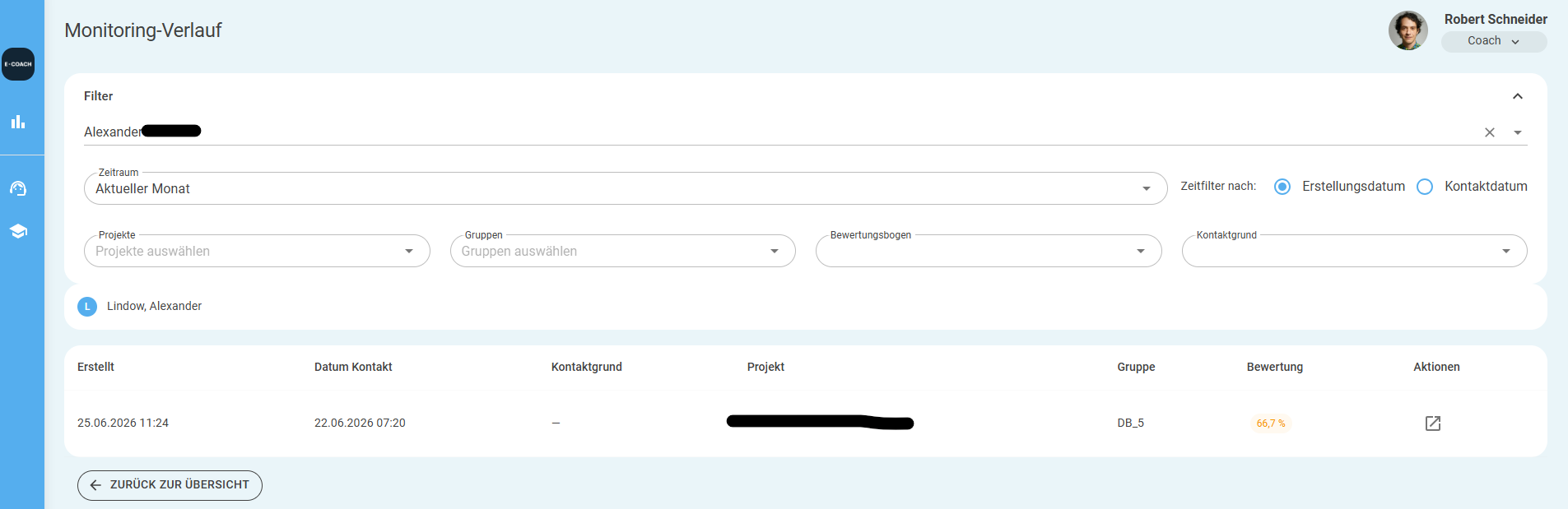Image resolution: width=1568 pixels, height=509 pixels.
Task: Click the Filter heading label
Action: pos(98,96)
